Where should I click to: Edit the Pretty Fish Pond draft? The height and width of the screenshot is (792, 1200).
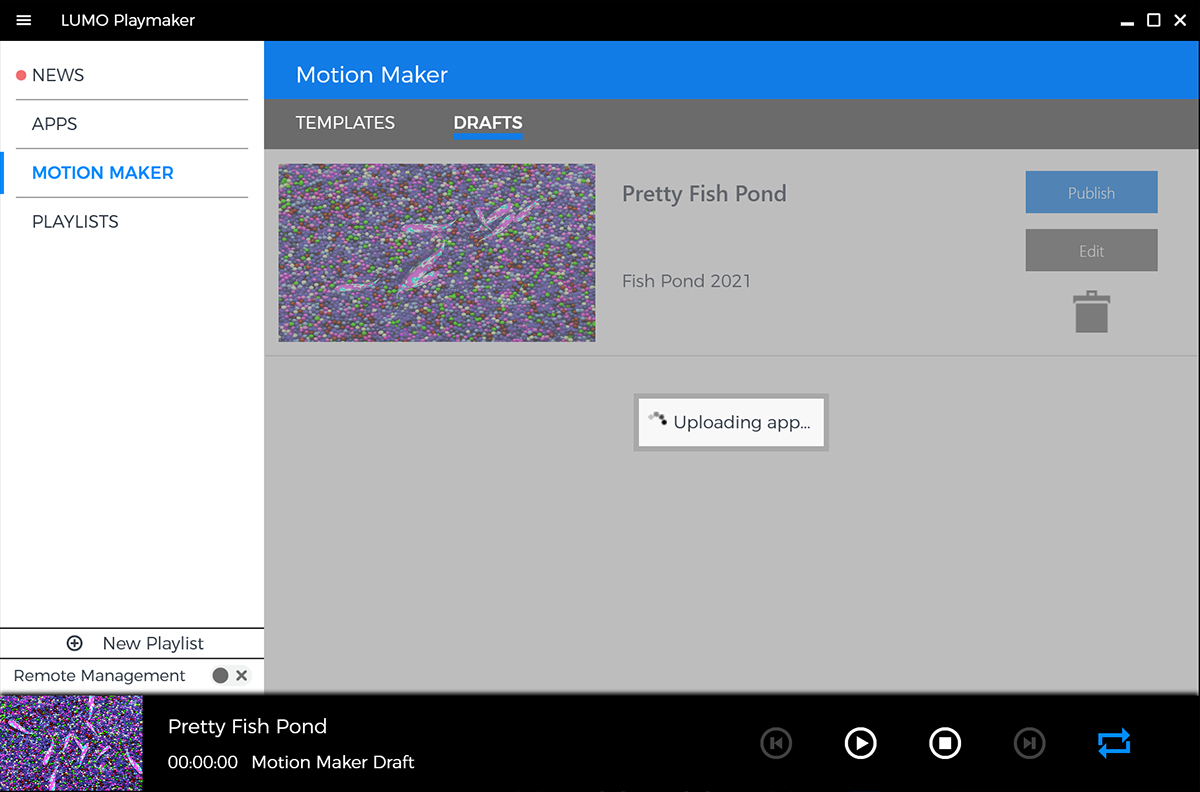pyautogui.click(x=1091, y=251)
